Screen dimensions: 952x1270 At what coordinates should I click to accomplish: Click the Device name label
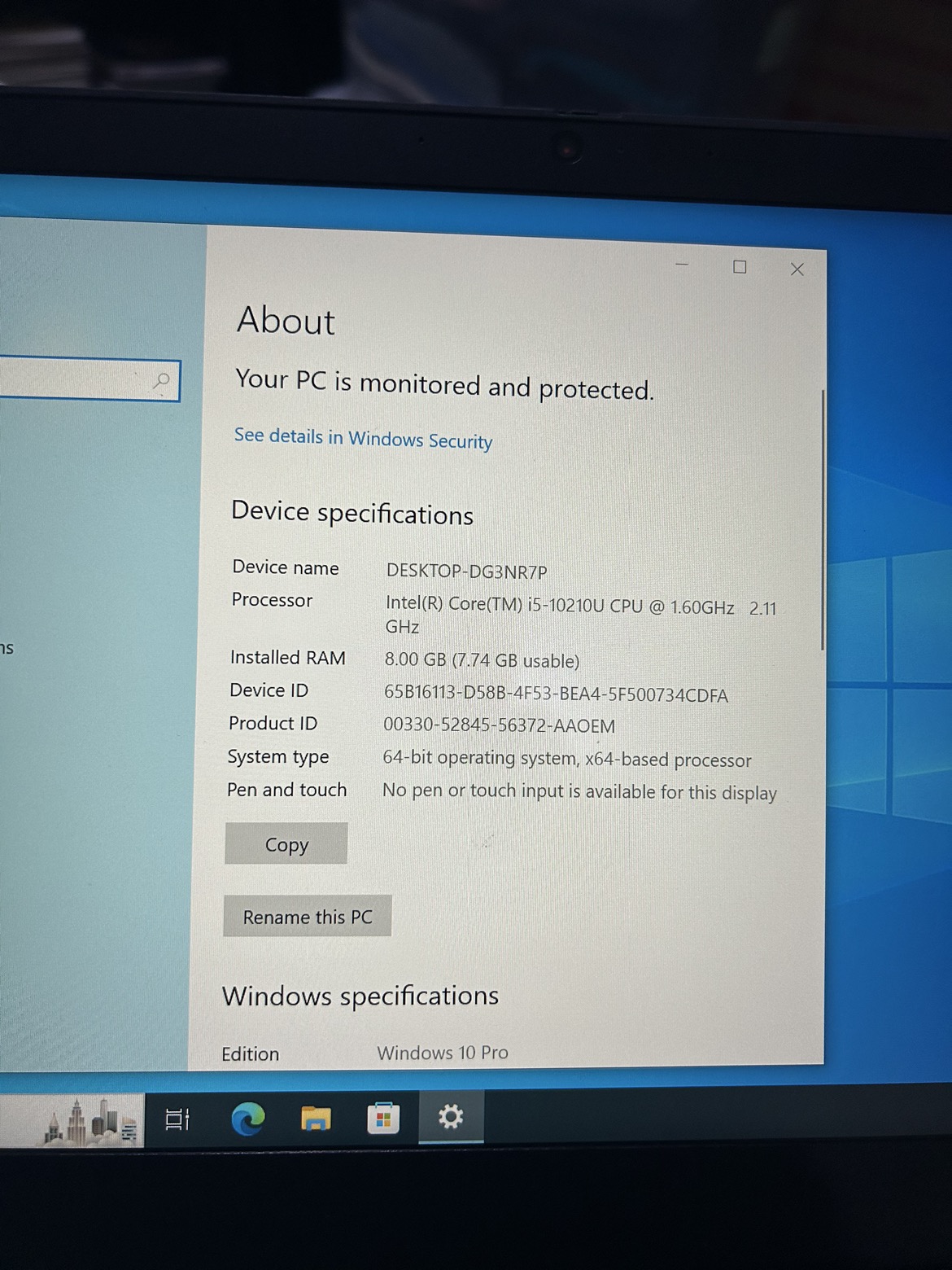285,567
